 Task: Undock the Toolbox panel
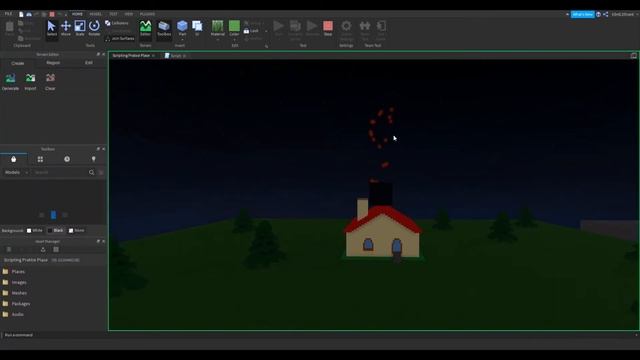tap(98, 149)
